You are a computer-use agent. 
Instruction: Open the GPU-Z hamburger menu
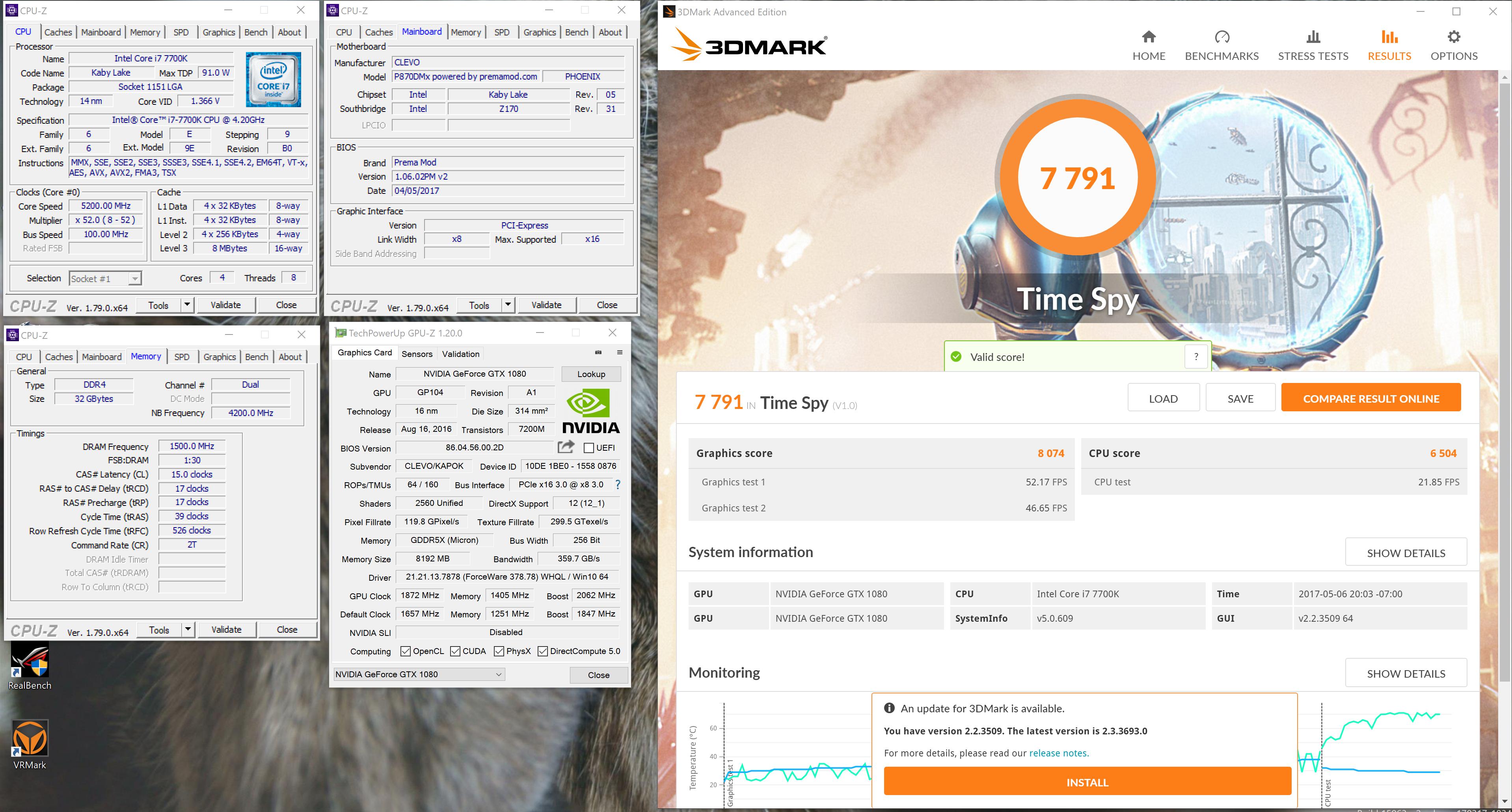click(619, 353)
